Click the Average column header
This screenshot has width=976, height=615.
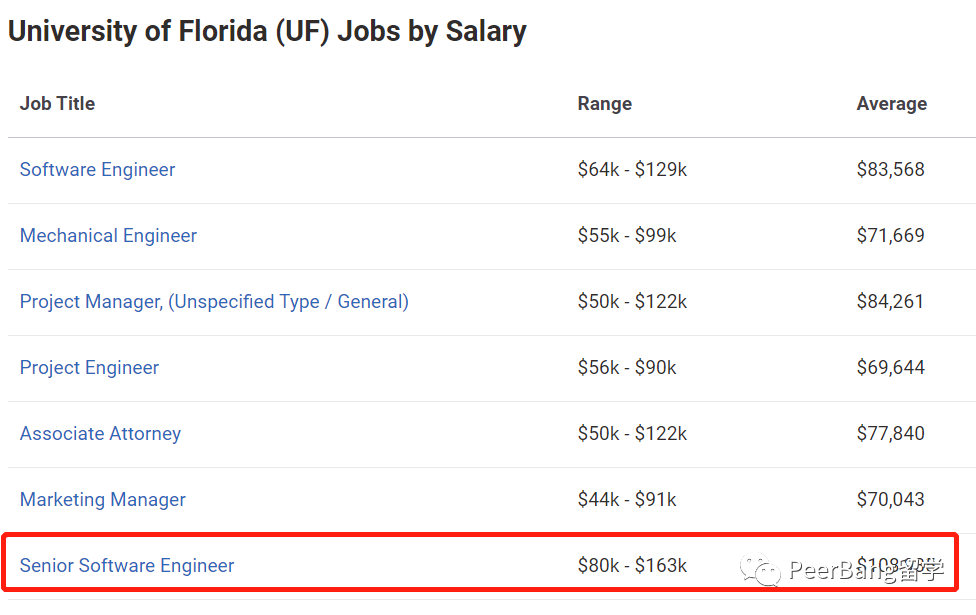click(891, 103)
